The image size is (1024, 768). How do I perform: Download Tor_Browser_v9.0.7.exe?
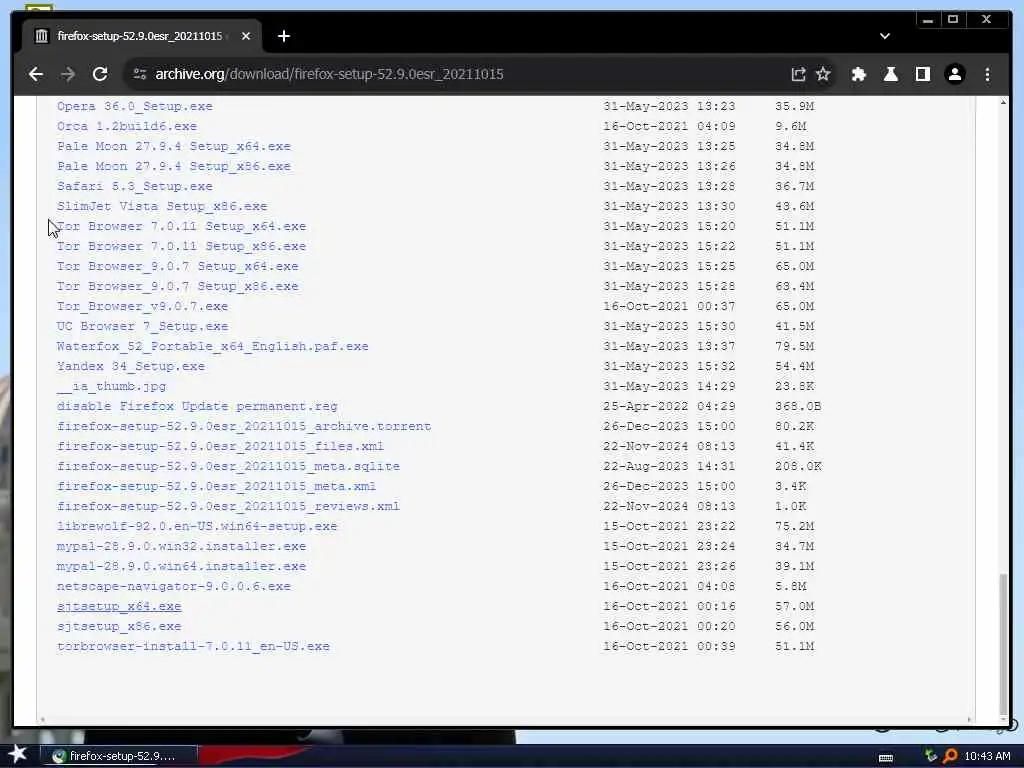[142, 306]
